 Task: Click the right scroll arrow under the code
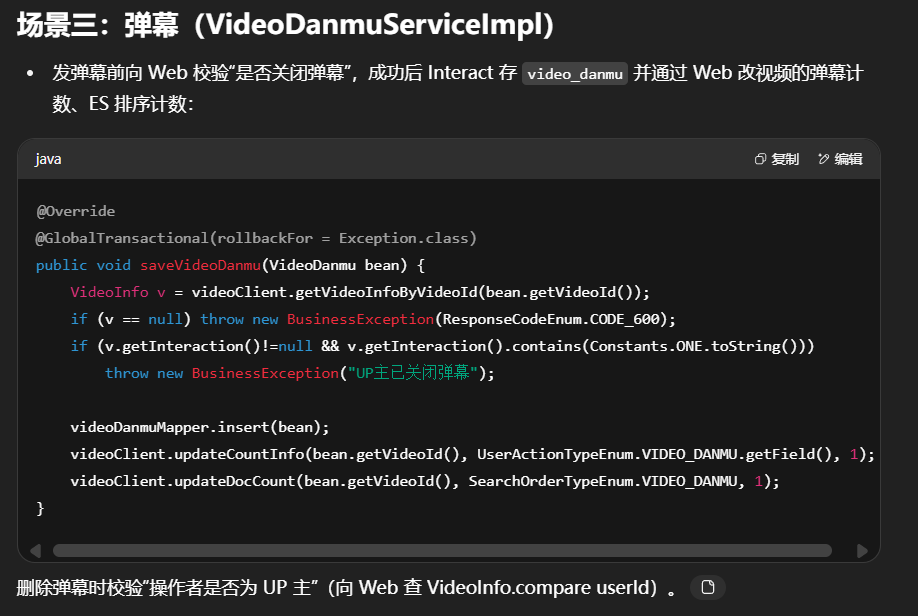pos(862,550)
